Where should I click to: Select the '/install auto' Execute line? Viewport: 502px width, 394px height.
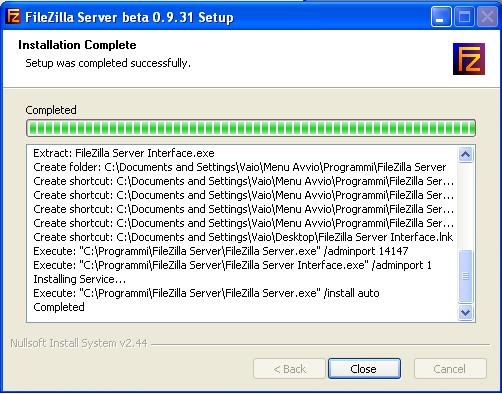(x=206, y=293)
